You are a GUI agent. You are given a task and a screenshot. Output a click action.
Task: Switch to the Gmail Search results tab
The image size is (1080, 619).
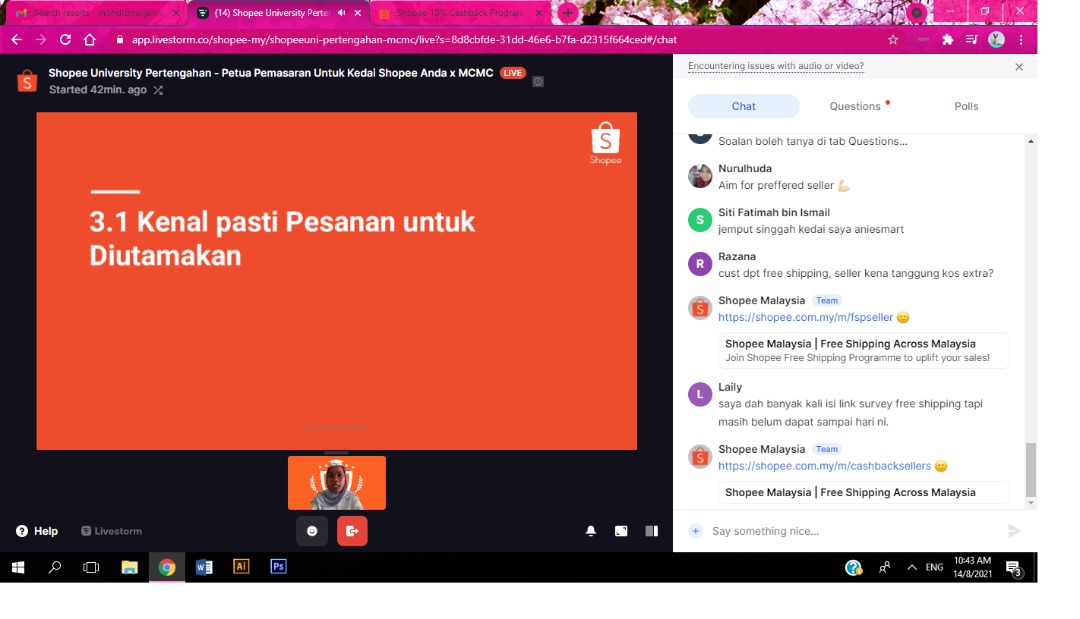coord(97,13)
